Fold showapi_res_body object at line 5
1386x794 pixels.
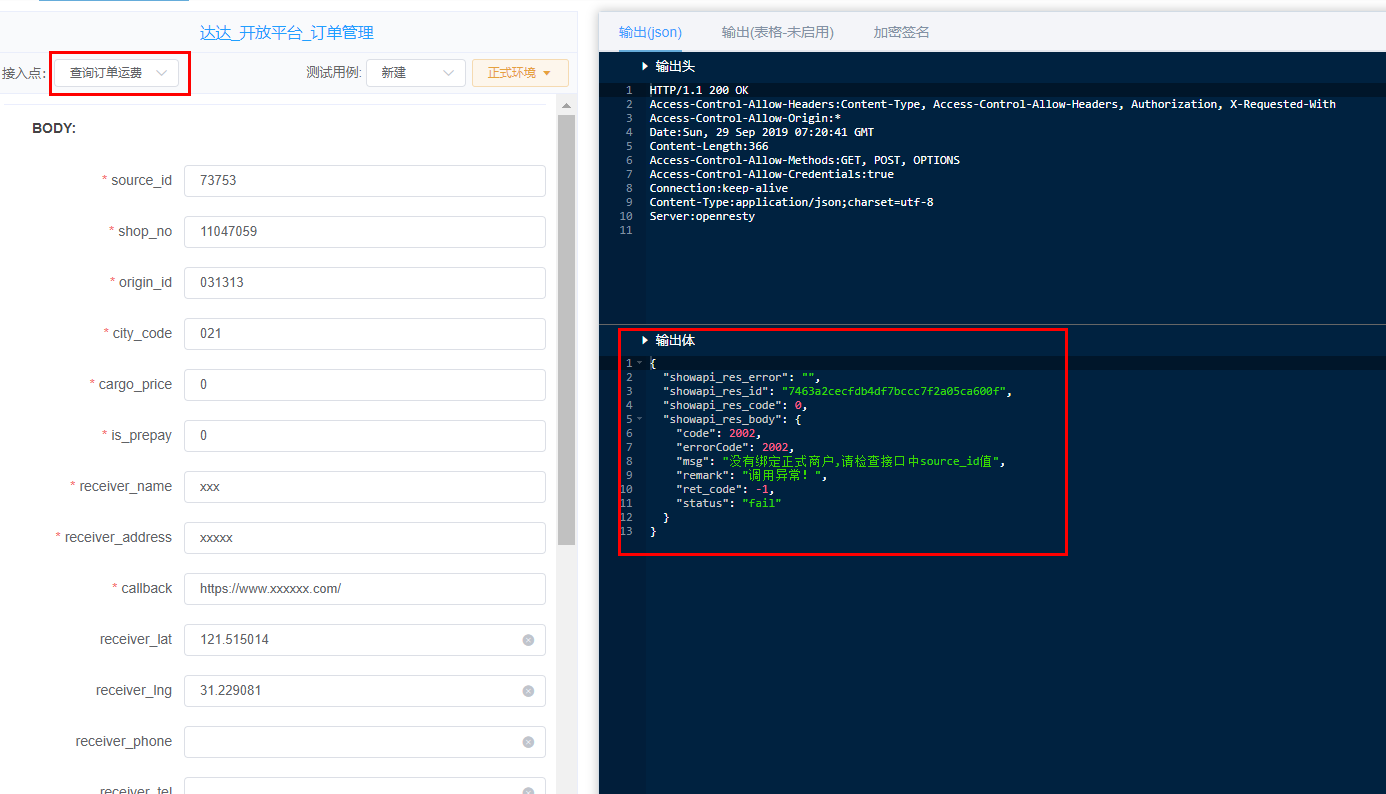click(639, 419)
